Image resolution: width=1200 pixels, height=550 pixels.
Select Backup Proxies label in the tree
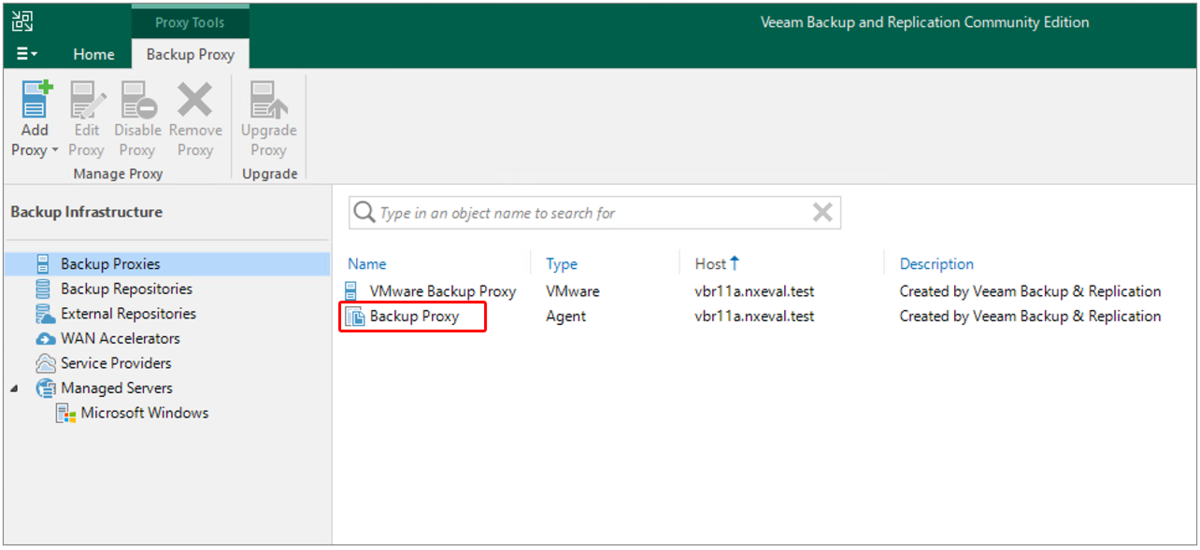(110, 264)
